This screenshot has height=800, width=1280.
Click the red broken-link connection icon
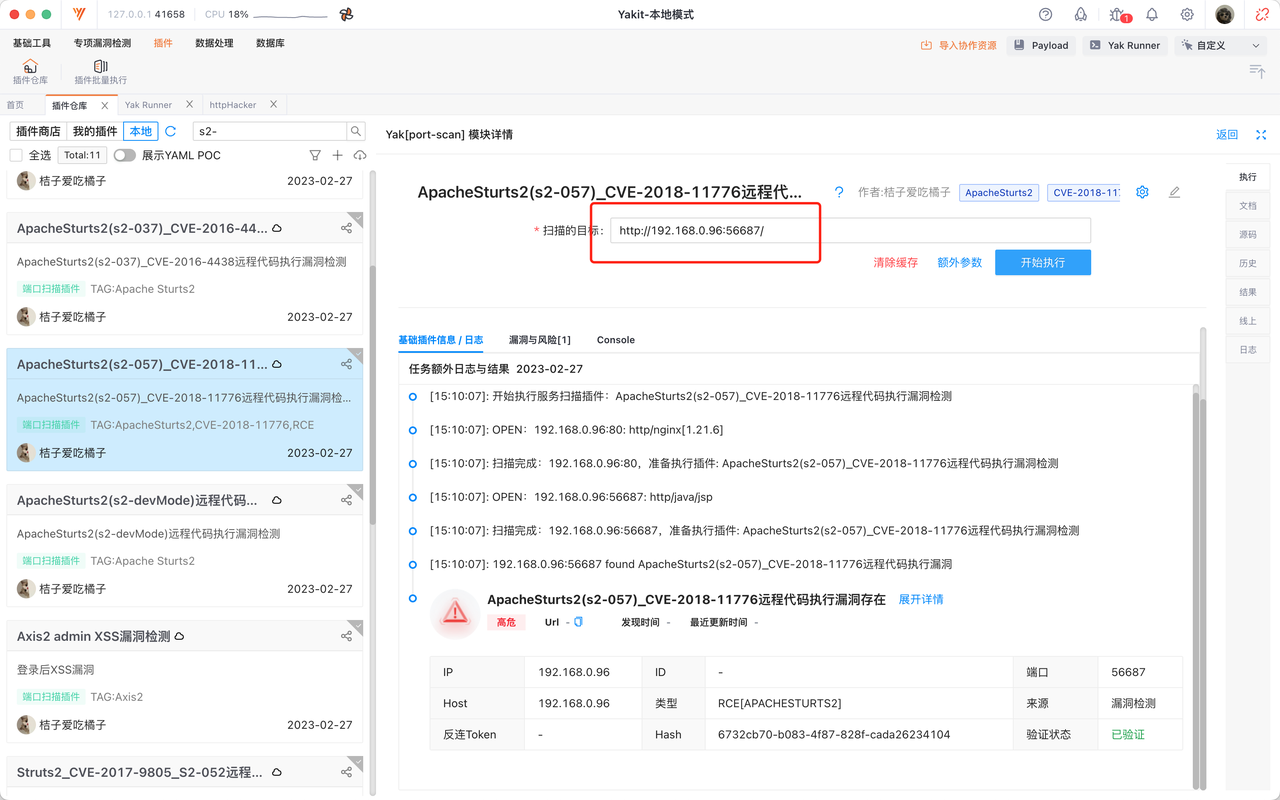coord(1263,15)
